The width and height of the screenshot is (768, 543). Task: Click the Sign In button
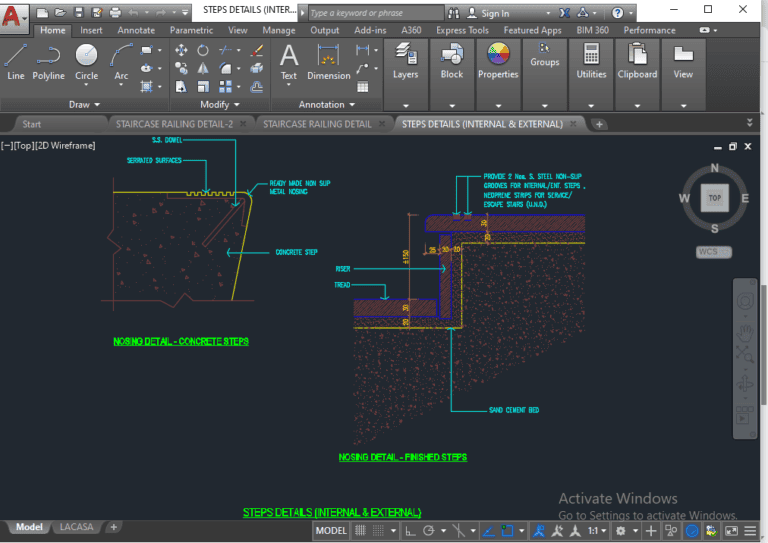489,13
